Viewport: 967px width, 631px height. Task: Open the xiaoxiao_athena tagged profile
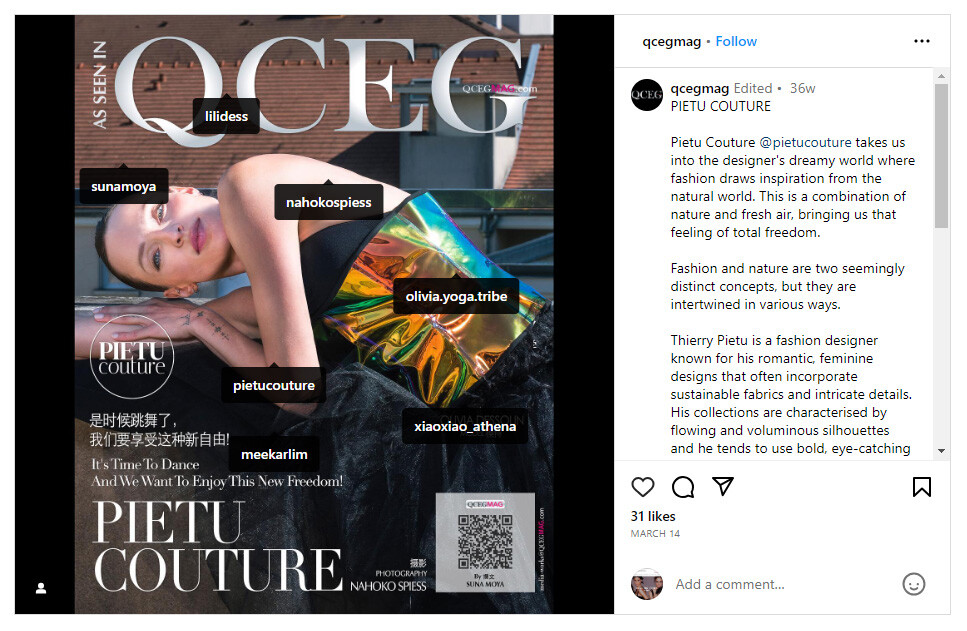465,426
